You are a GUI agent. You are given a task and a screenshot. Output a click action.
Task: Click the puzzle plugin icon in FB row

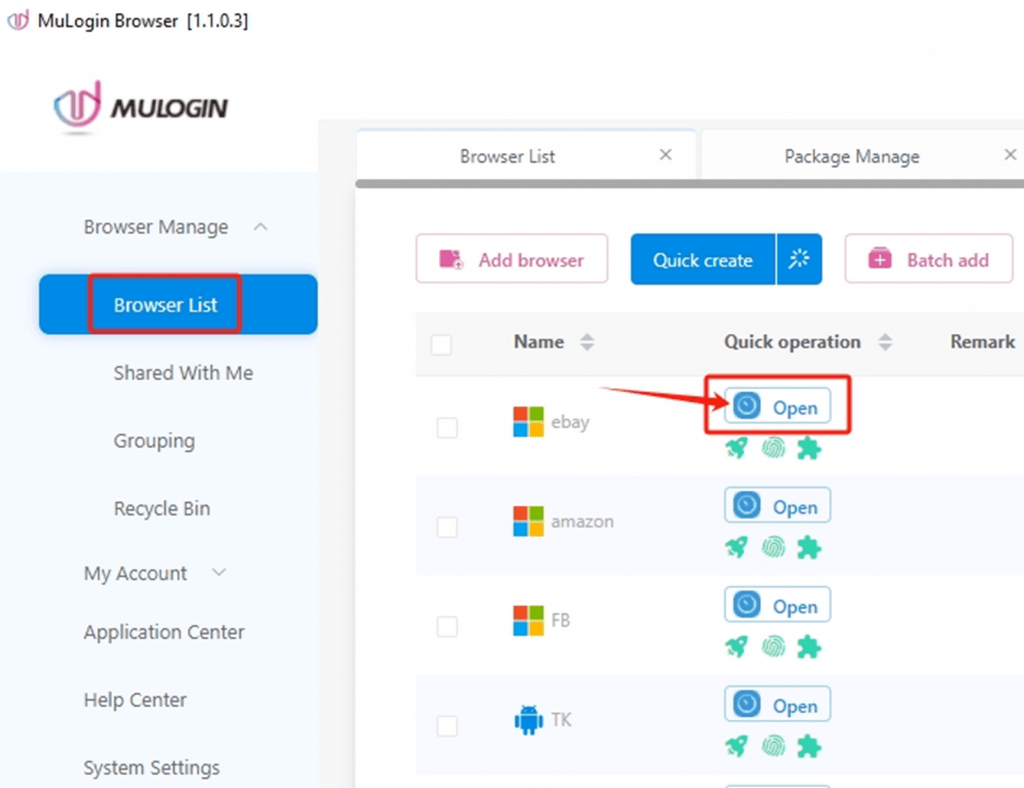pyautogui.click(x=808, y=647)
